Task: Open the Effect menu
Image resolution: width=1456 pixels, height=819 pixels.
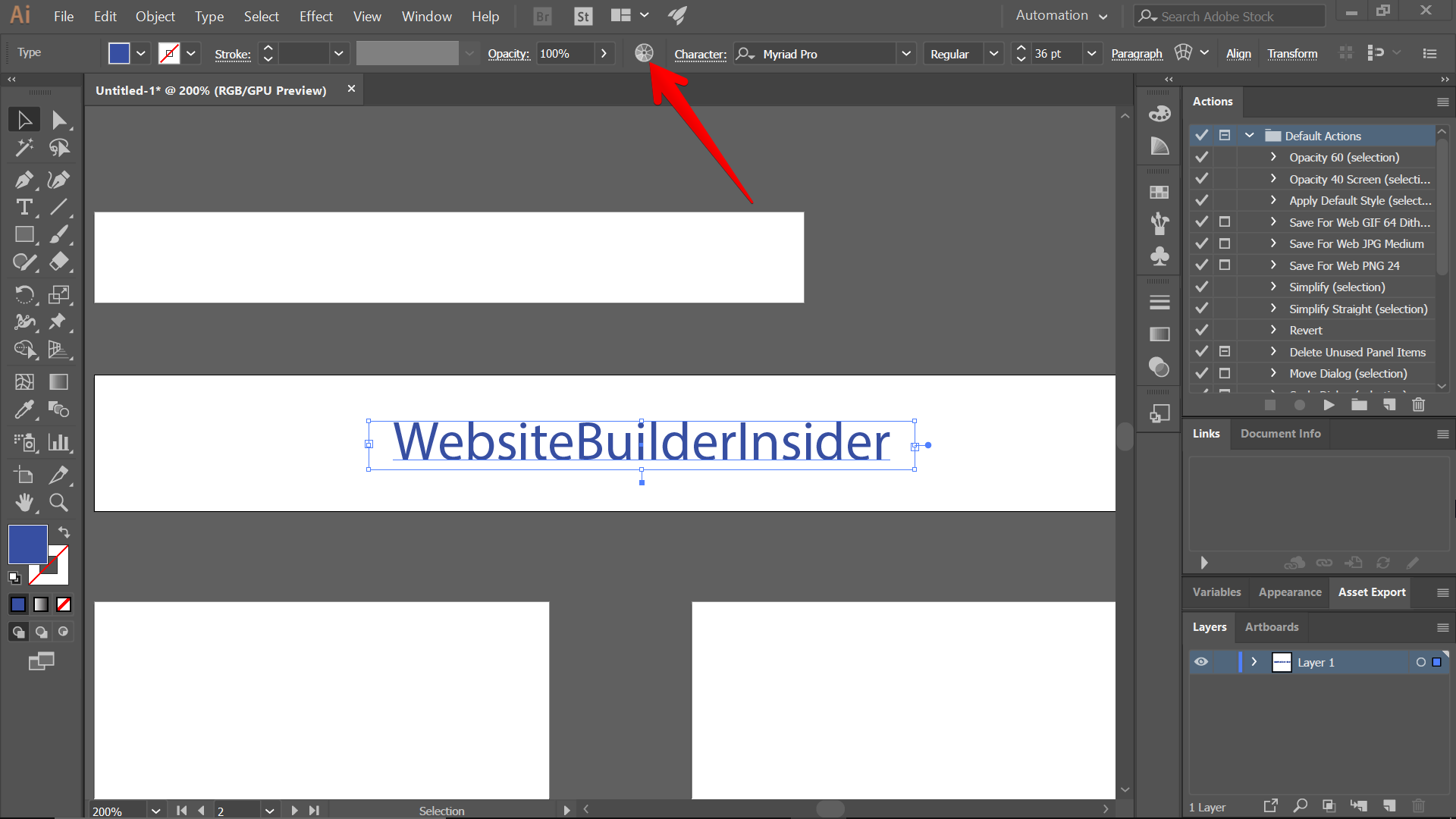Action: 315,16
